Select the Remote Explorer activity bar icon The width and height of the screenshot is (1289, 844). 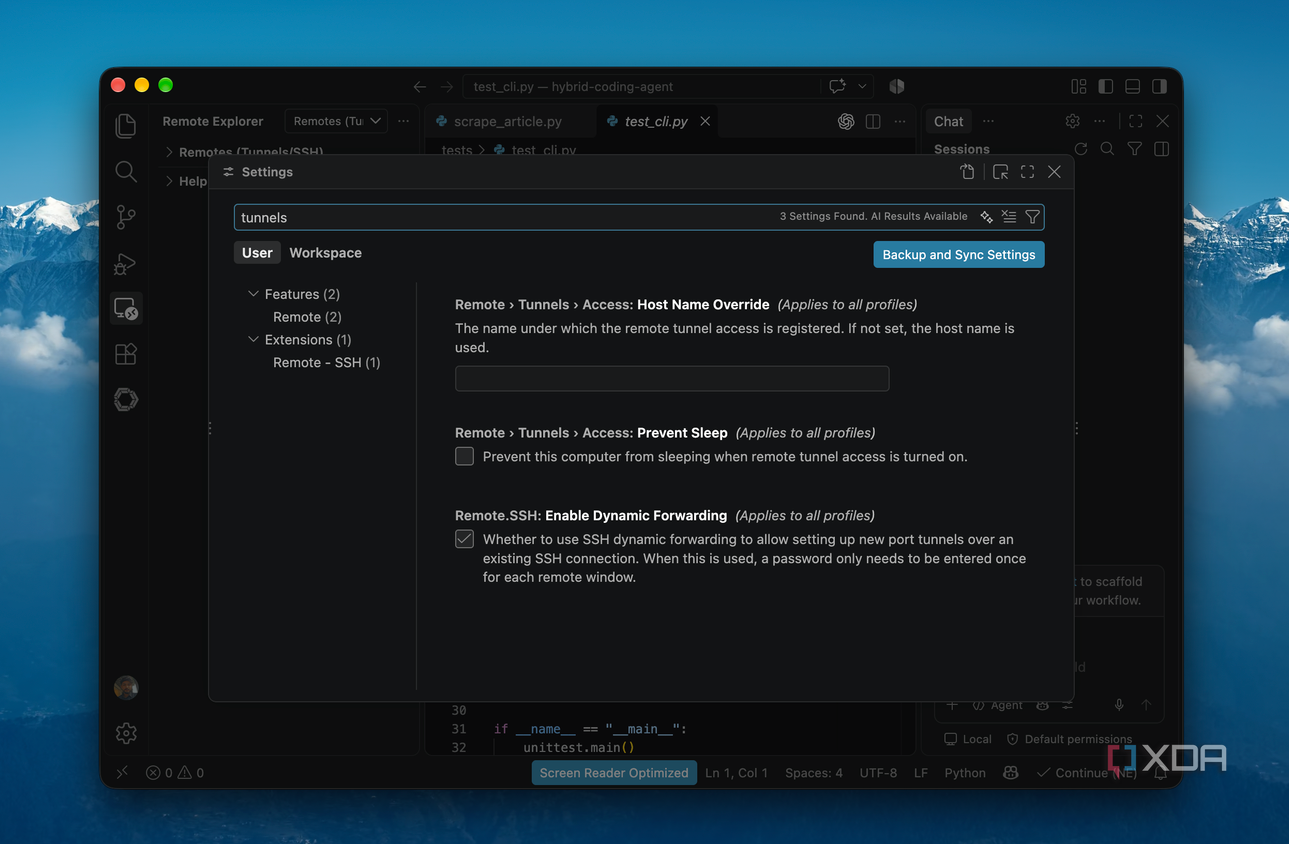[126, 308]
